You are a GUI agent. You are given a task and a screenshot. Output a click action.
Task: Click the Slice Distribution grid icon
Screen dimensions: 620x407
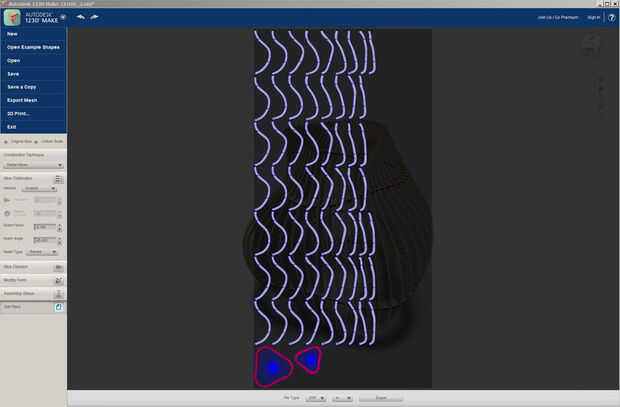(59, 179)
